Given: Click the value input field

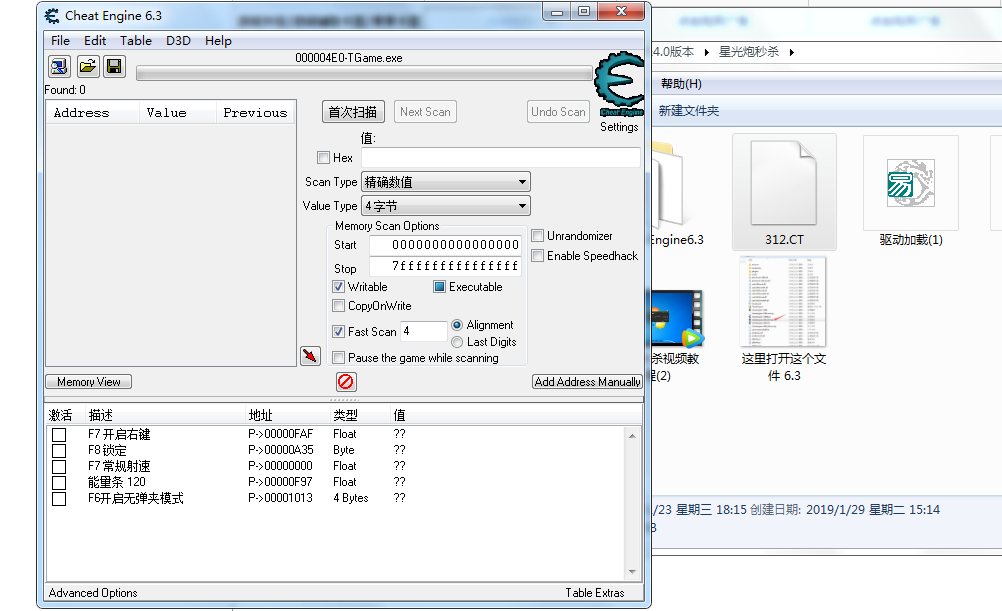Looking at the screenshot, I should [500, 158].
